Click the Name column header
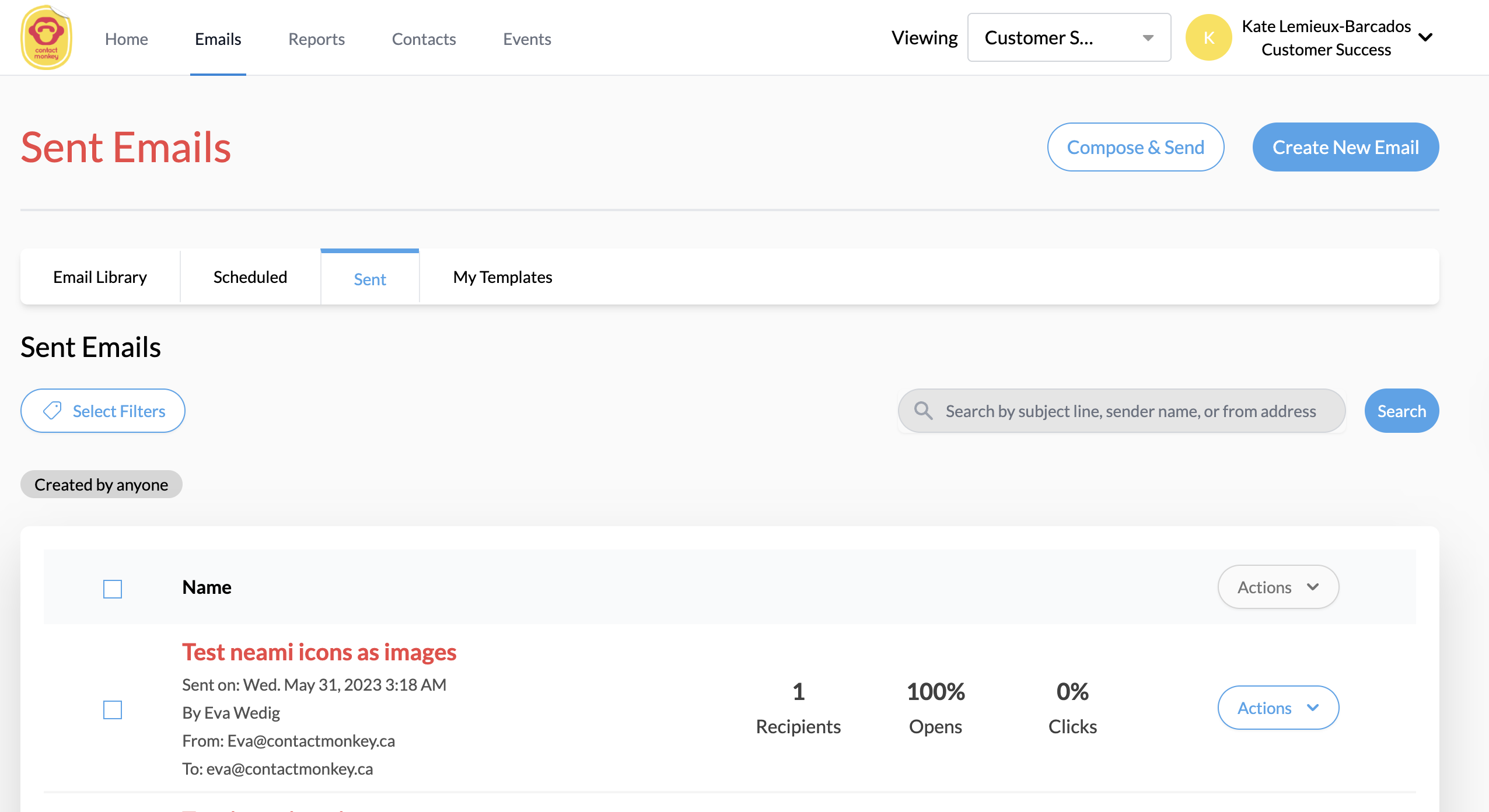The image size is (1489, 812). tap(207, 587)
